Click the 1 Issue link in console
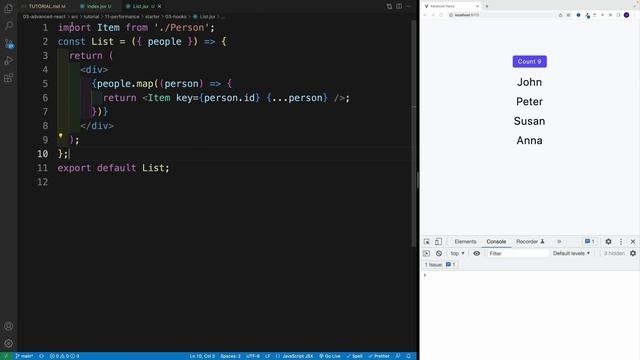The height and width of the screenshot is (360, 640). pyautogui.click(x=440, y=264)
